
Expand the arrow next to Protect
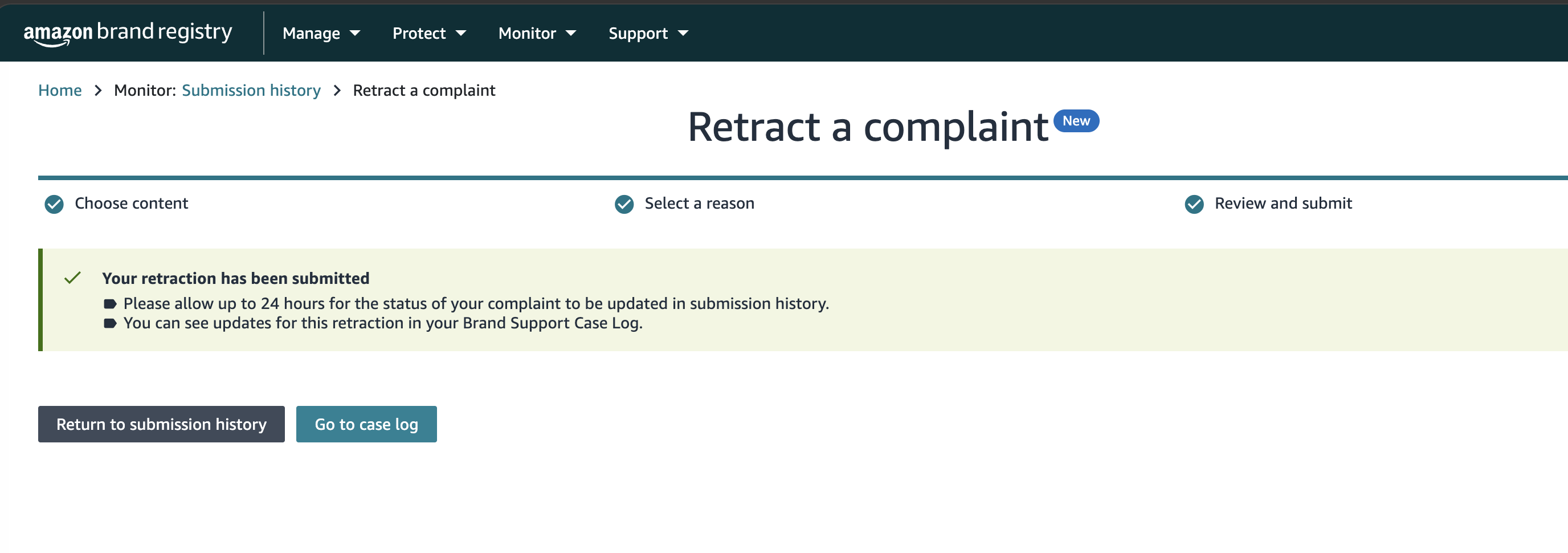(461, 33)
